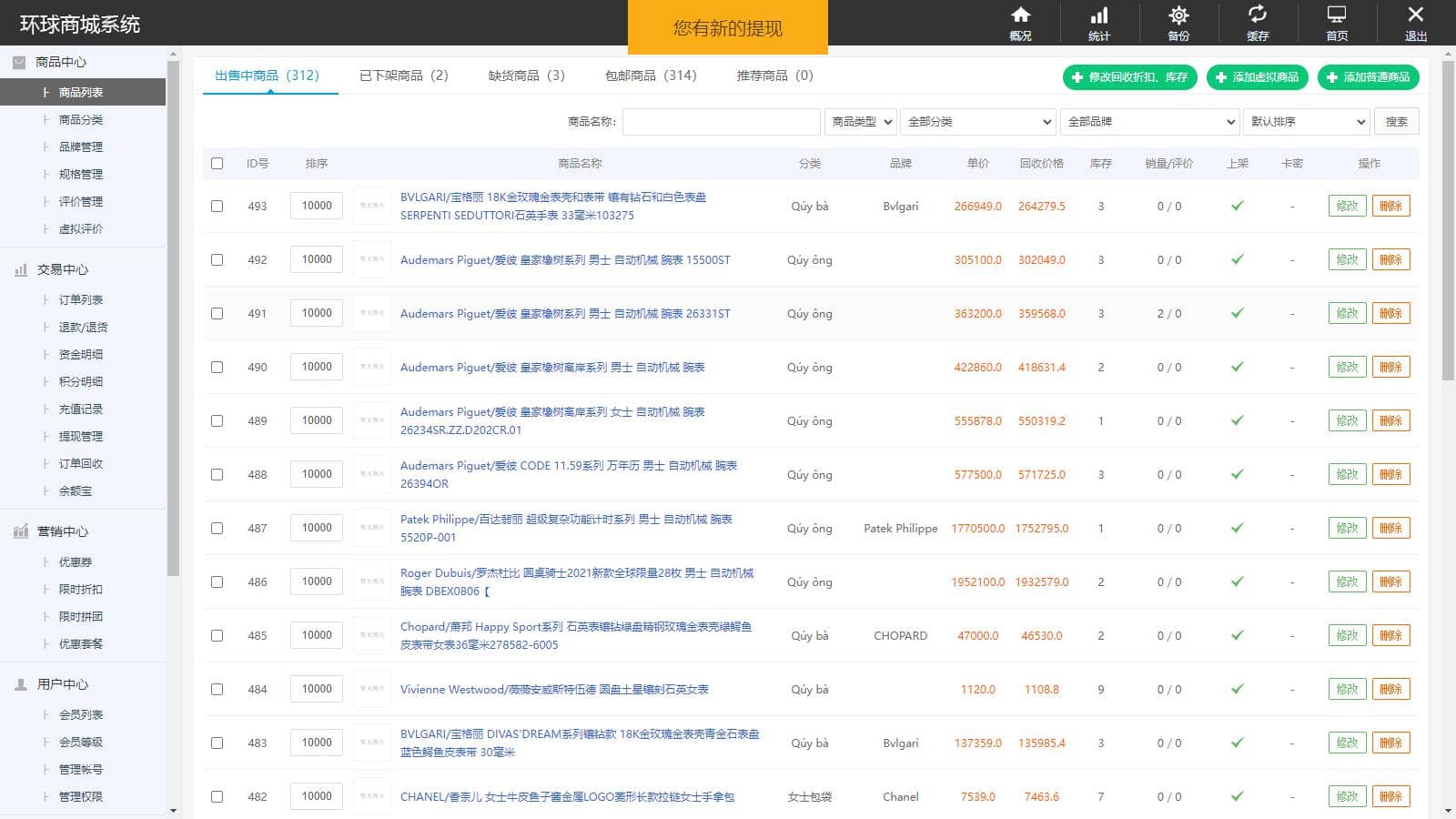Image resolution: width=1456 pixels, height=819 pixels.
Task: Click the main page vertical scrollbar
Action: pos(1448,218)
